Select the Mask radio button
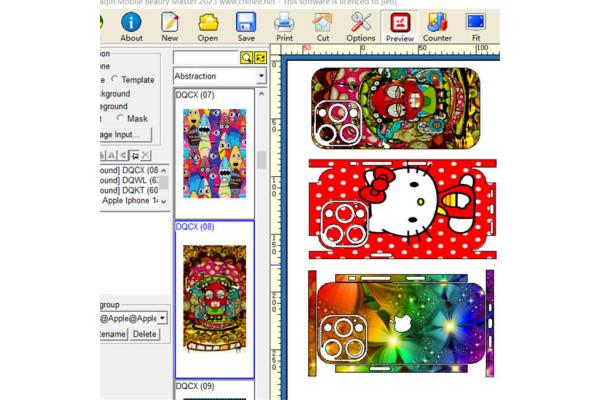The width and height of the screenshot is (600, 400). point(120,118)
